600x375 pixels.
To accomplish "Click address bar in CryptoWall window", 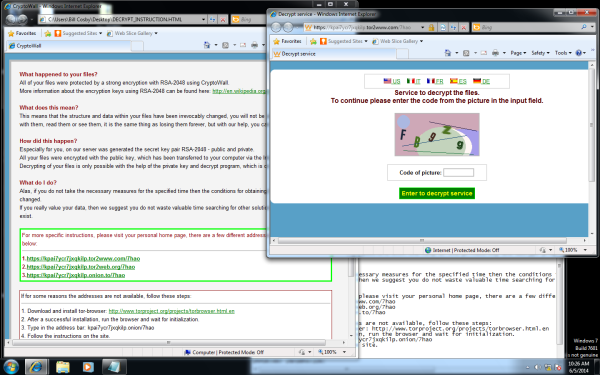I will (122, 20).
